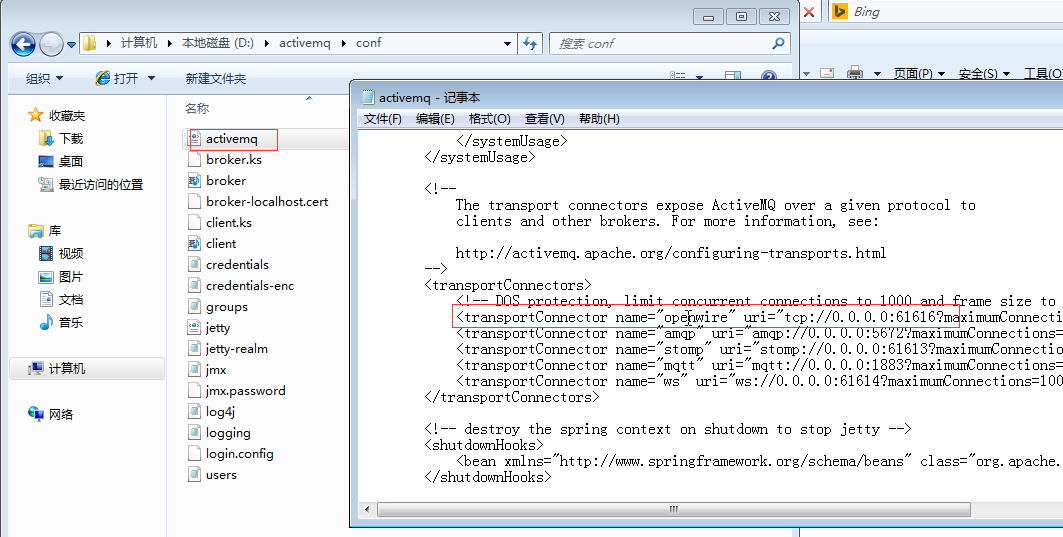Place cursor in configuring-transports.html URL text
This screenshot has height=537, width=1063.
pos(670,254)
